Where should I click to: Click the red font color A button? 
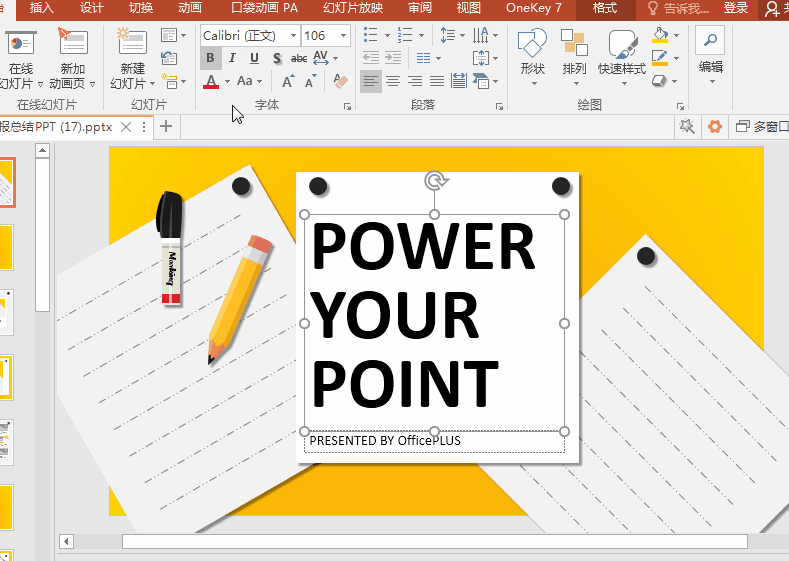pyautogui.click(x=211, y=82)
